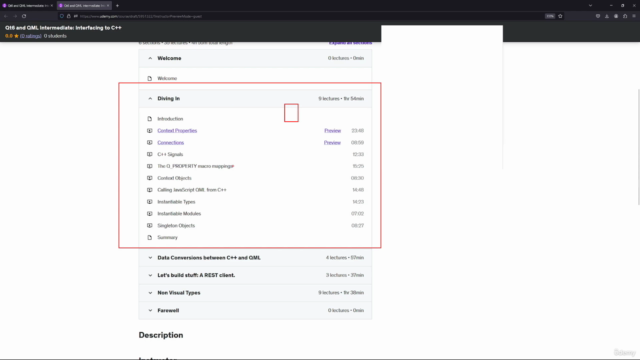Click video icon beside C++ Signals
This screenshot has width=640, height=360.
150,154
